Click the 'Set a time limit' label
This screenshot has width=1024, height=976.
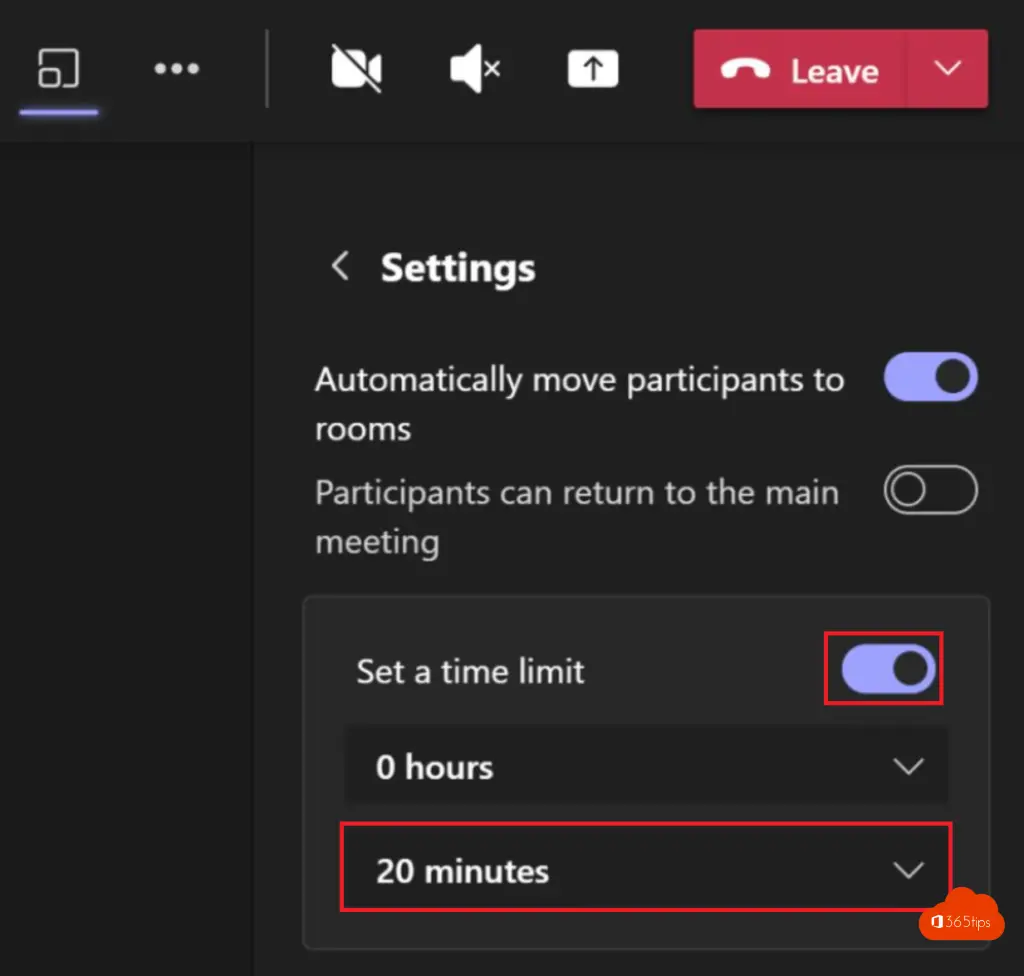470,671
